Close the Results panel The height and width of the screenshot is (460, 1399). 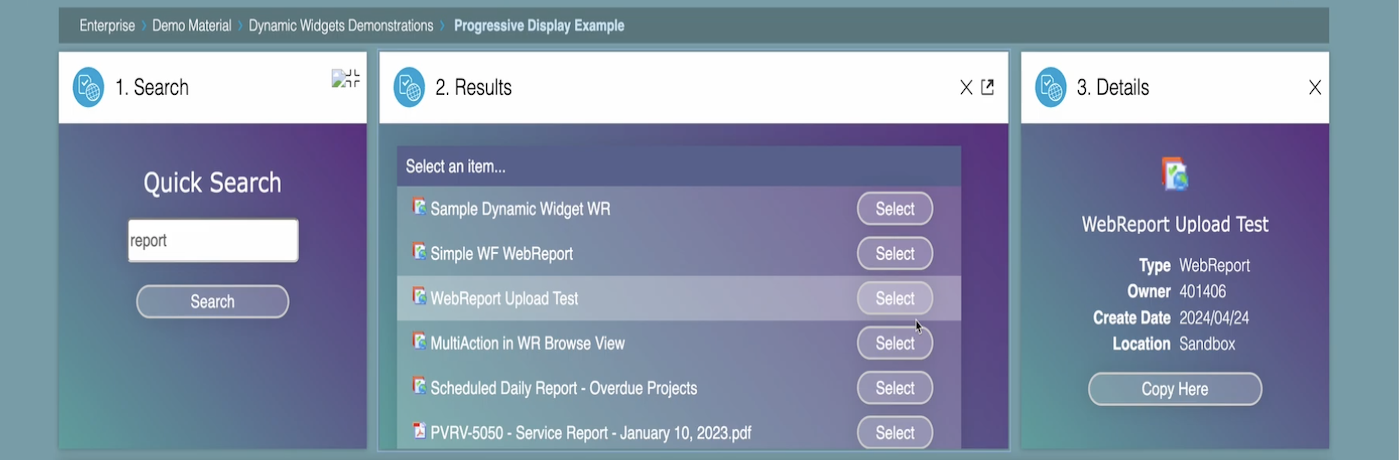(966, 87)
